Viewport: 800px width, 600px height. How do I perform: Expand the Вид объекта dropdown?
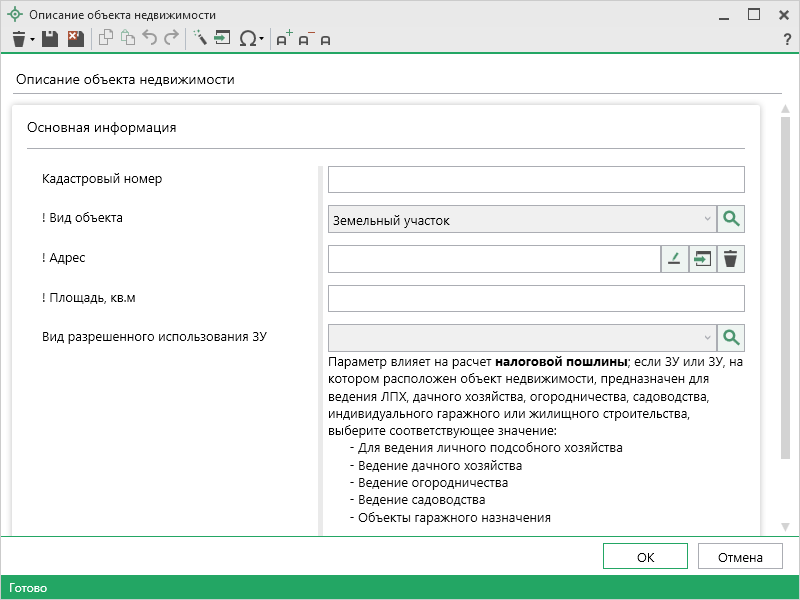tap(707, 219)
